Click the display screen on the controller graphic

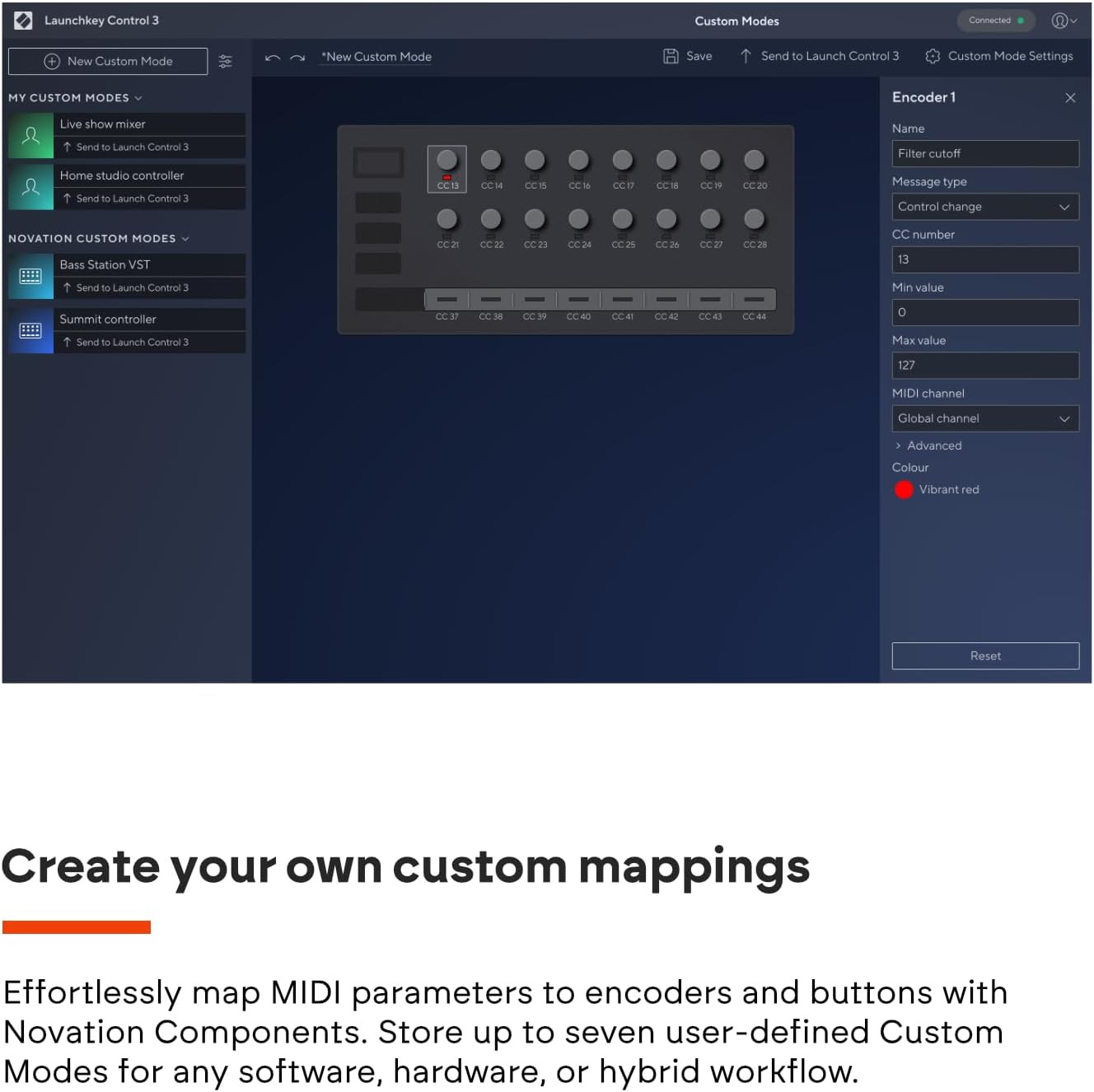pyautogui.click(x=378, y=163)
